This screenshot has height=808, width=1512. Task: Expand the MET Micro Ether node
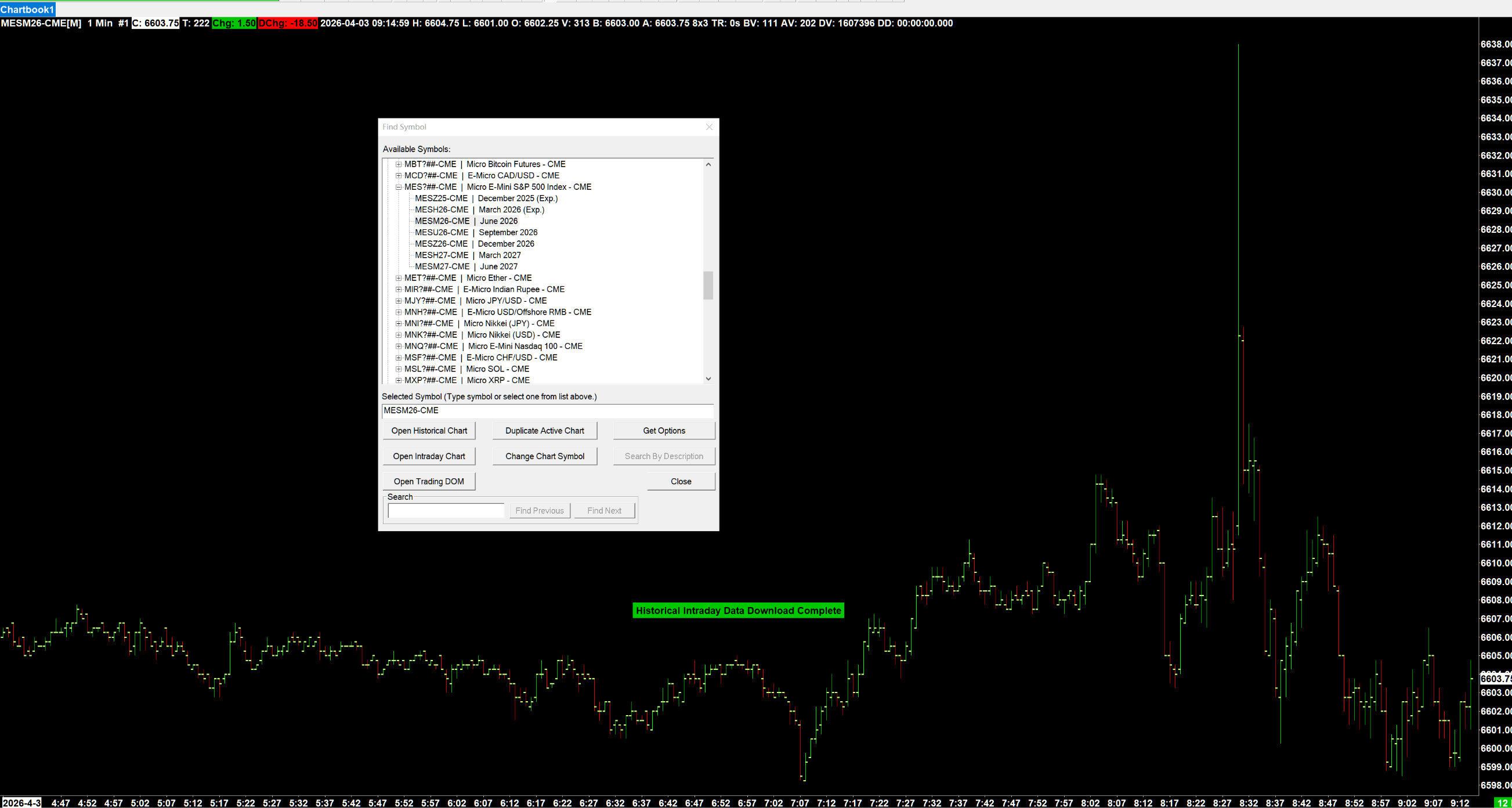(399, 279)
